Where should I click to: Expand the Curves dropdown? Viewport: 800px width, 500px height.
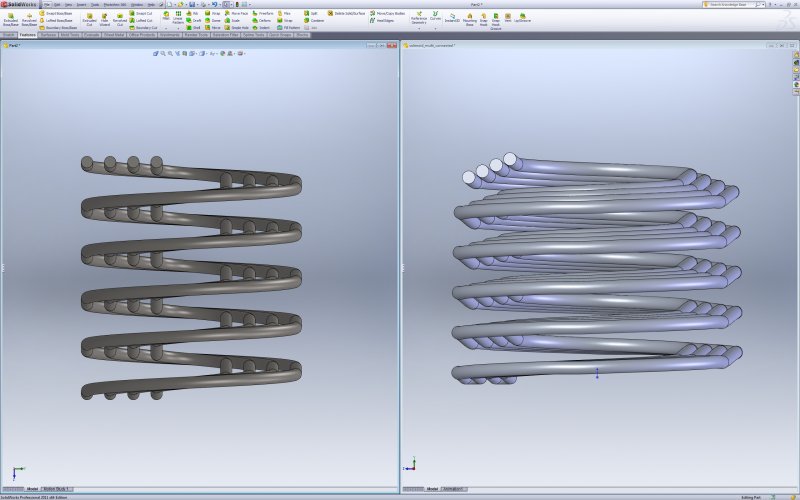(x=435, y=29)
